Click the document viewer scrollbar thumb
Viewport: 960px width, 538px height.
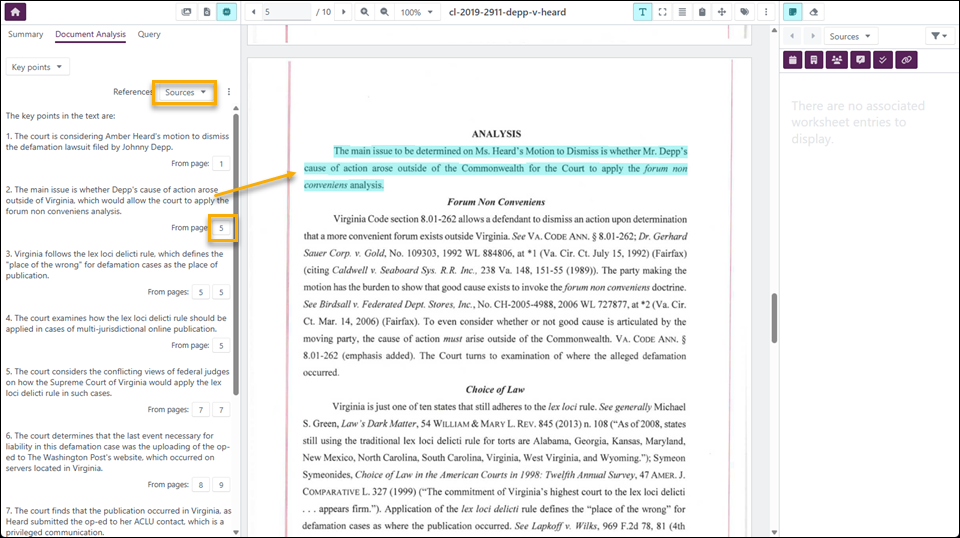pos(774,318)
